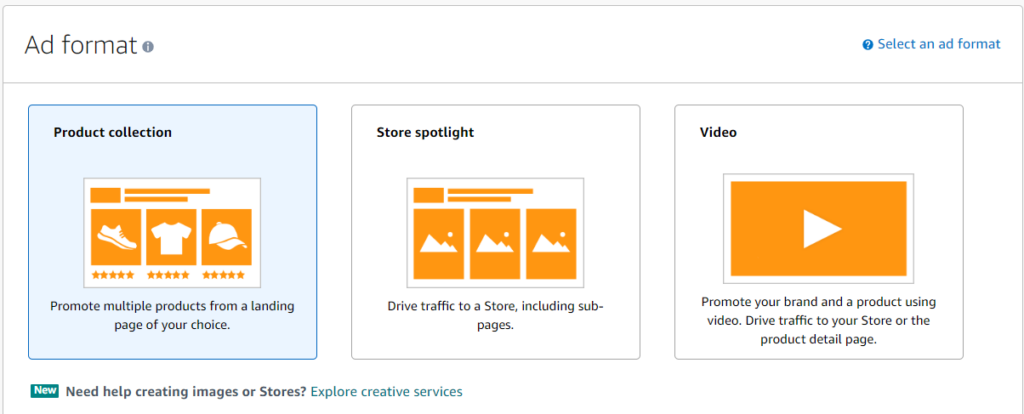Click the last image placeholder in Store spotlight
Viewport: 1024px width, 414px height.
551,244
